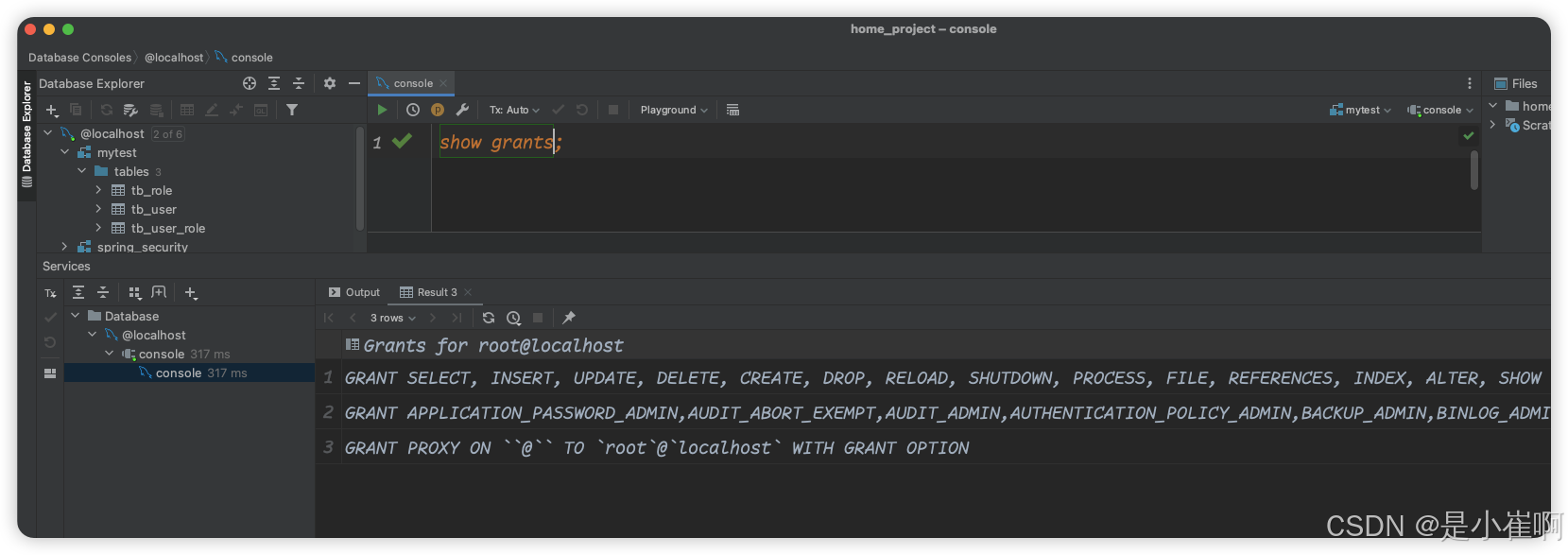Viewport: 1568px width, 555px height.
Task: Expand the home folder in Files panel
Action: pyautogui.click(x=1493, y=106)
